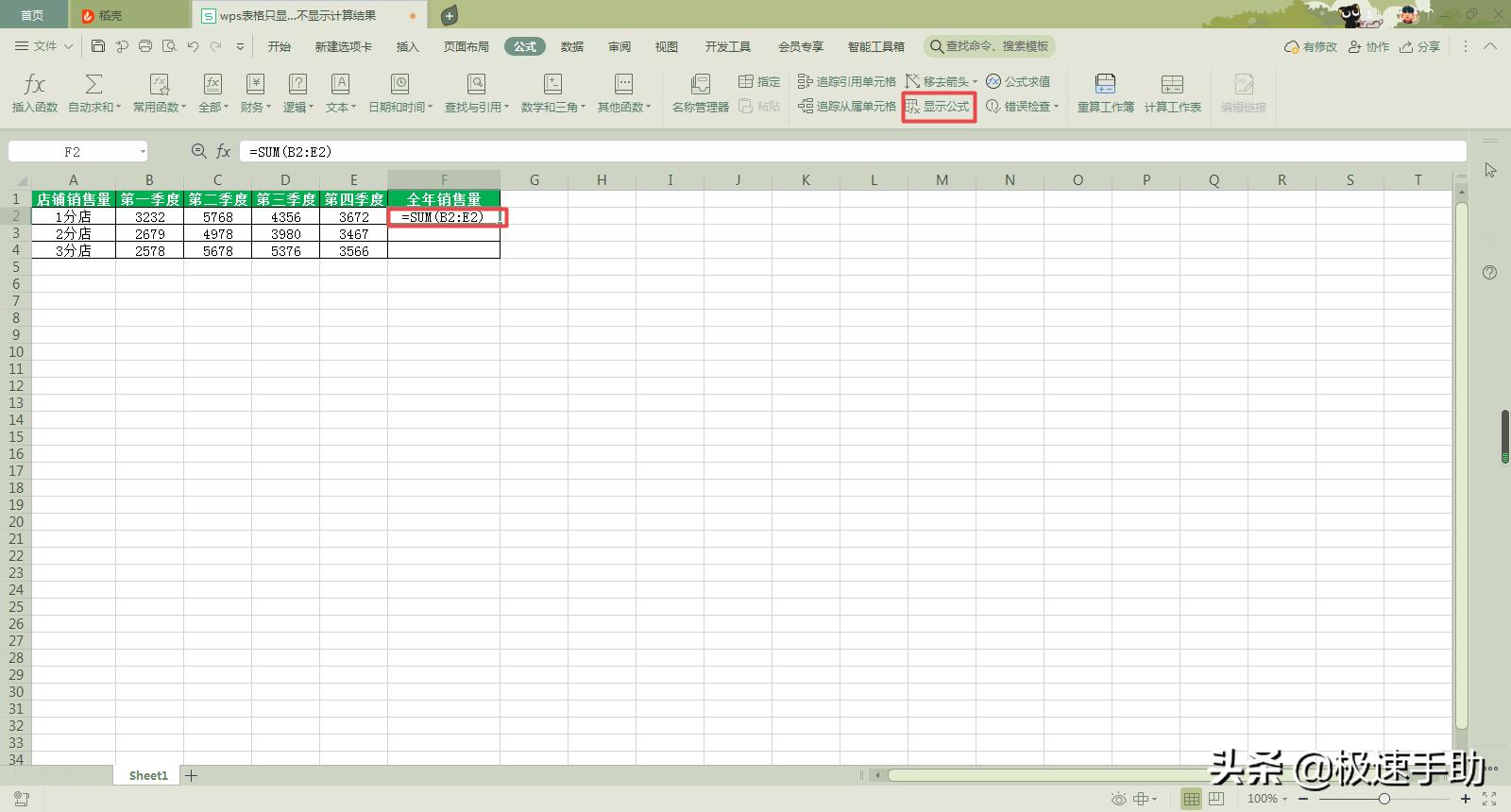Click the Redo arrow icon
Viewport: 1511px width, 812px height.
click(216, 46)
